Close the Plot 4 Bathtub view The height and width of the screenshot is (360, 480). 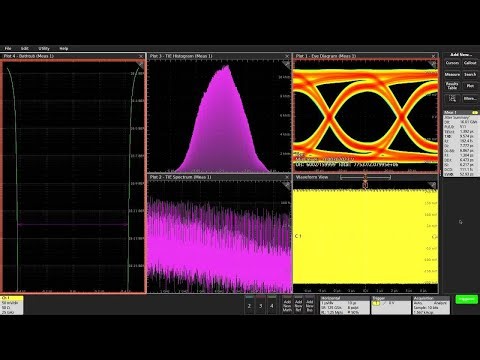click(x=141, y=56)
